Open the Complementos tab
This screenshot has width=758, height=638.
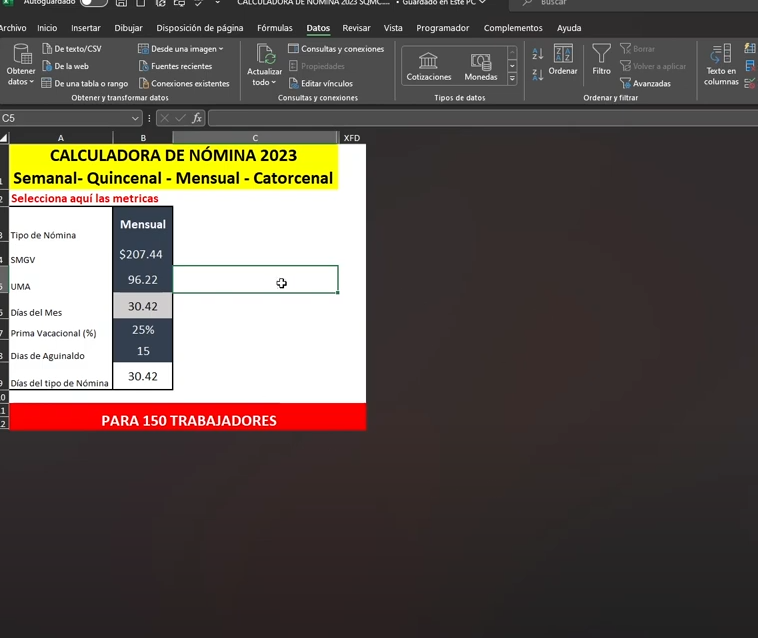pyautogui.click(x=513, y=28)
